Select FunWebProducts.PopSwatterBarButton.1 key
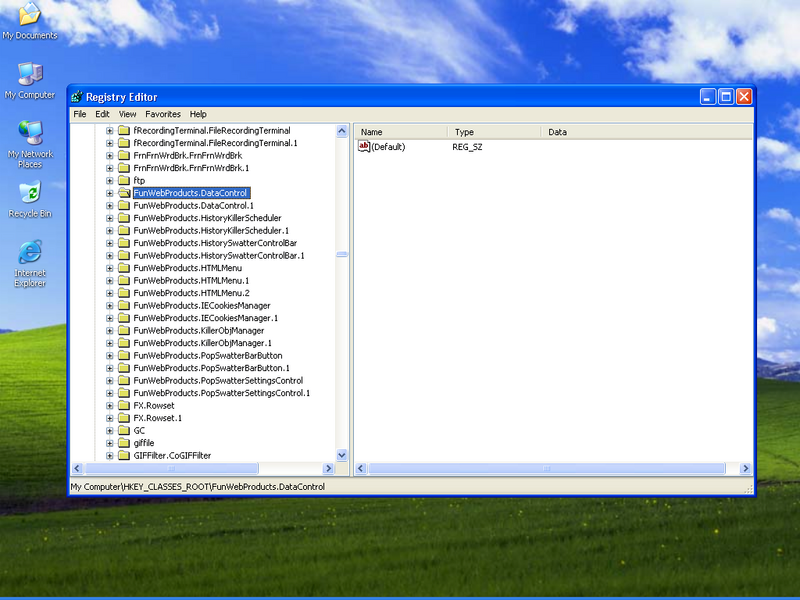The height and width of the screenshot is (600, 800). tap(211, 368)
